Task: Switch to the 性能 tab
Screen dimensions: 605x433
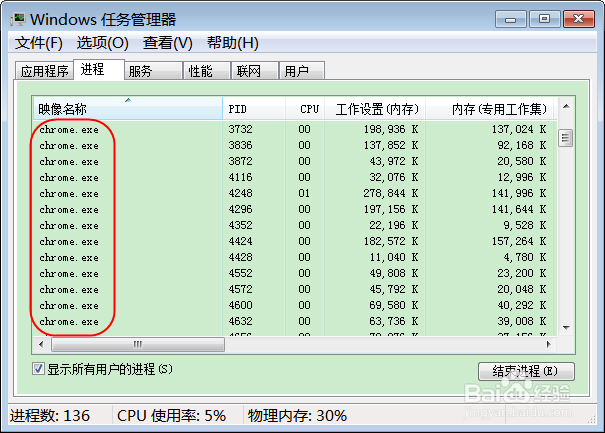Action: pos(206,71)
